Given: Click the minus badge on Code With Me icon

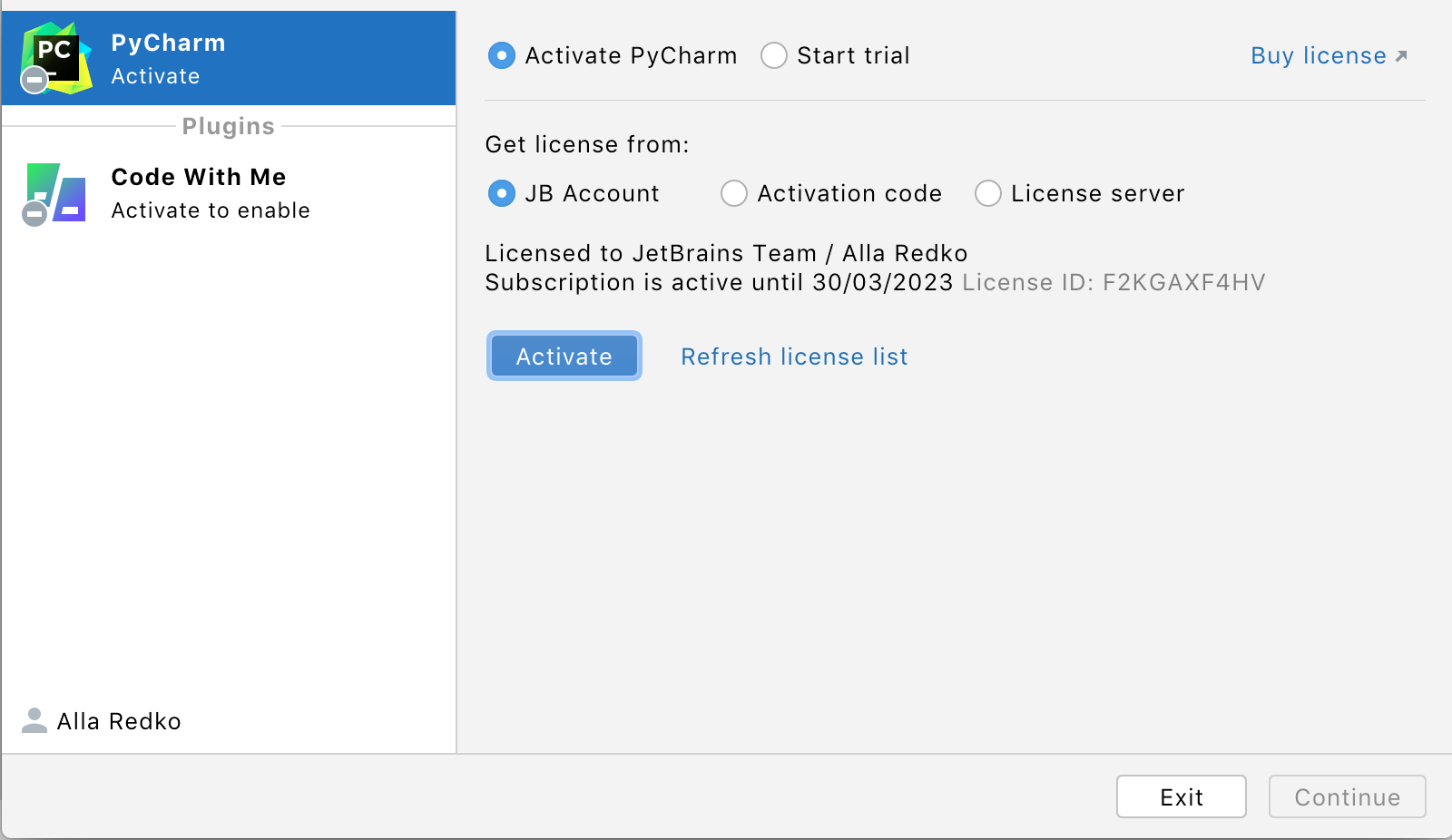Looking at the screenshot, I should point(34,214).
